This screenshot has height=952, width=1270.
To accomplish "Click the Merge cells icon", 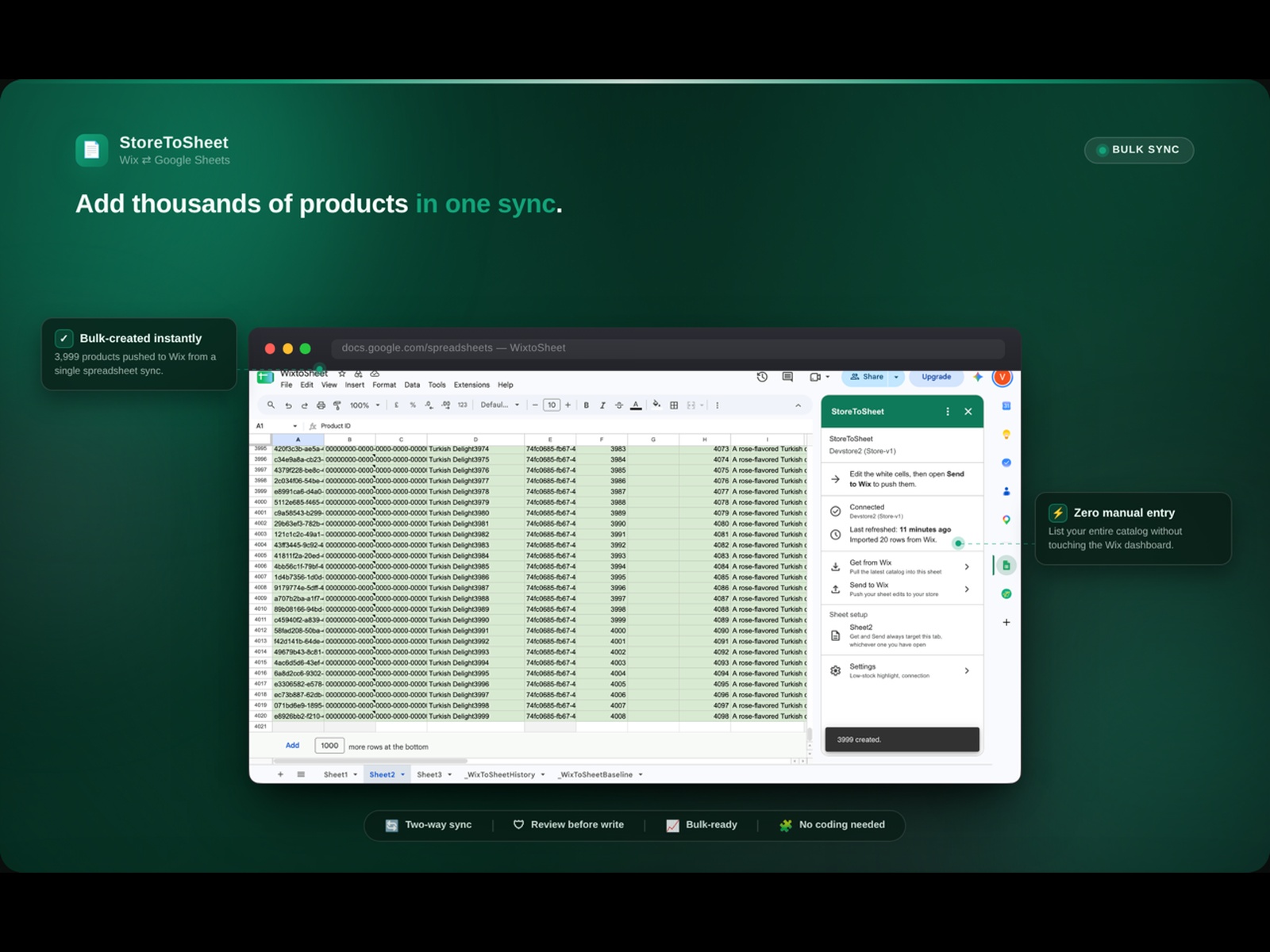I will point(691,405).
